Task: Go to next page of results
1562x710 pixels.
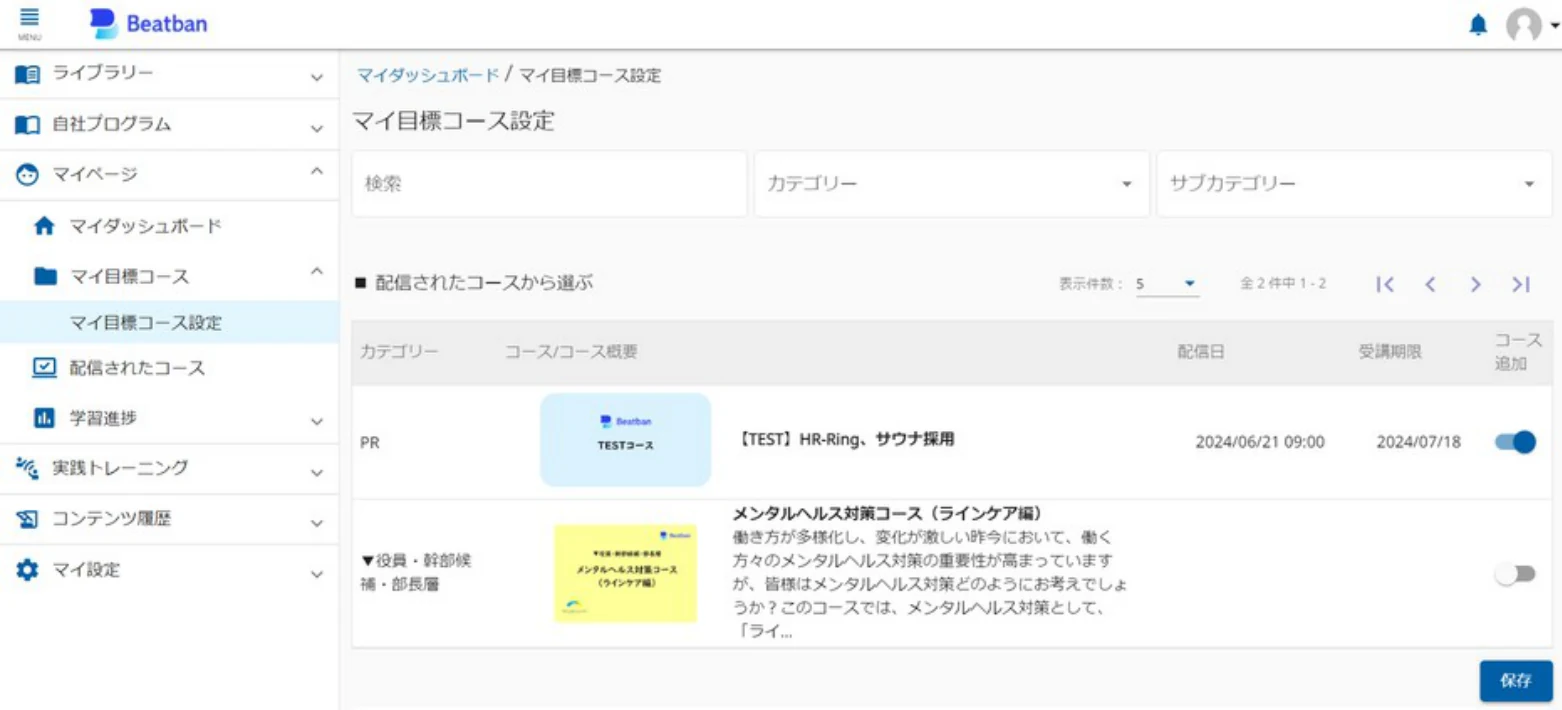Action: click(1475, 284)
